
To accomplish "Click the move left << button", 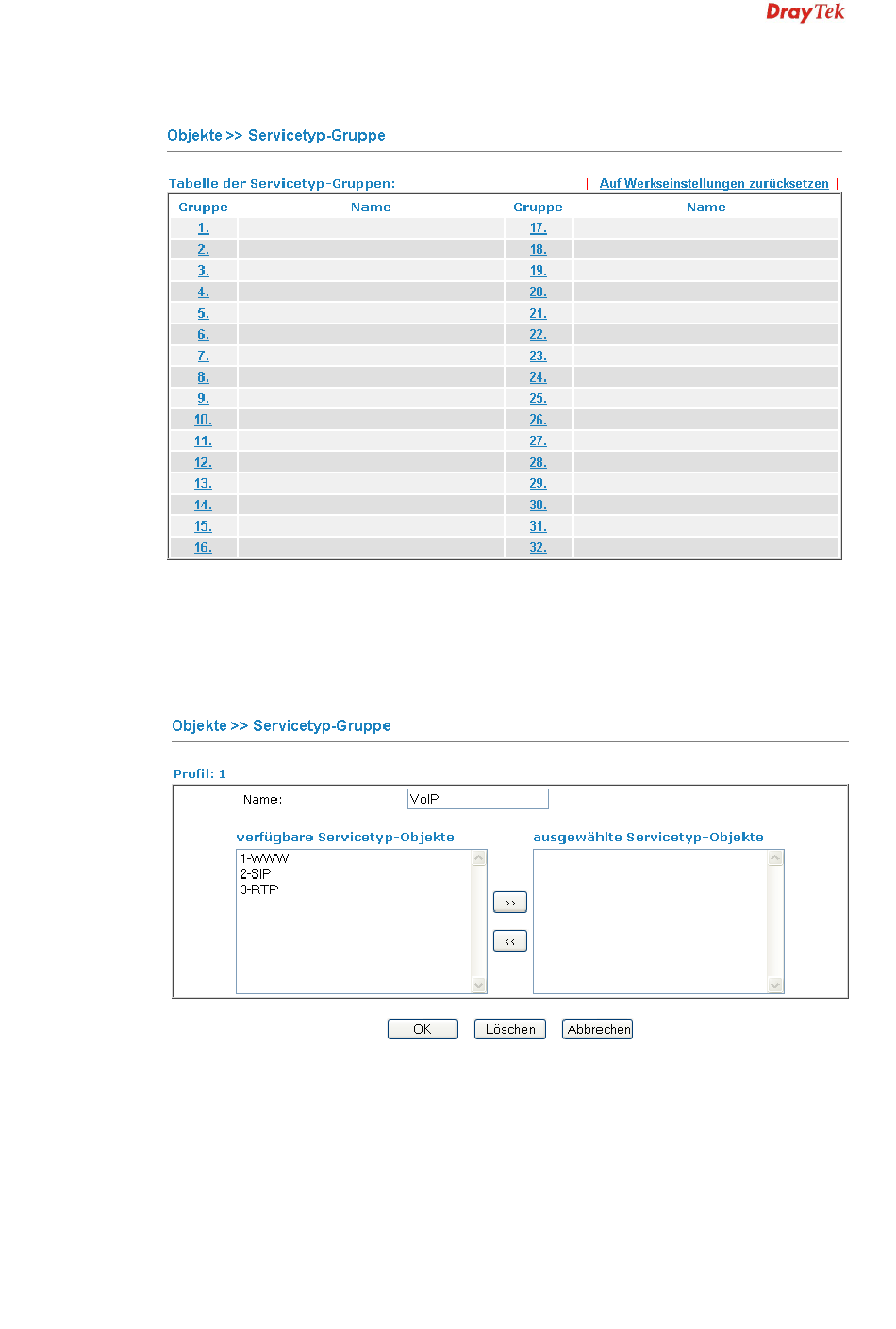I will [x=509, y=941].
